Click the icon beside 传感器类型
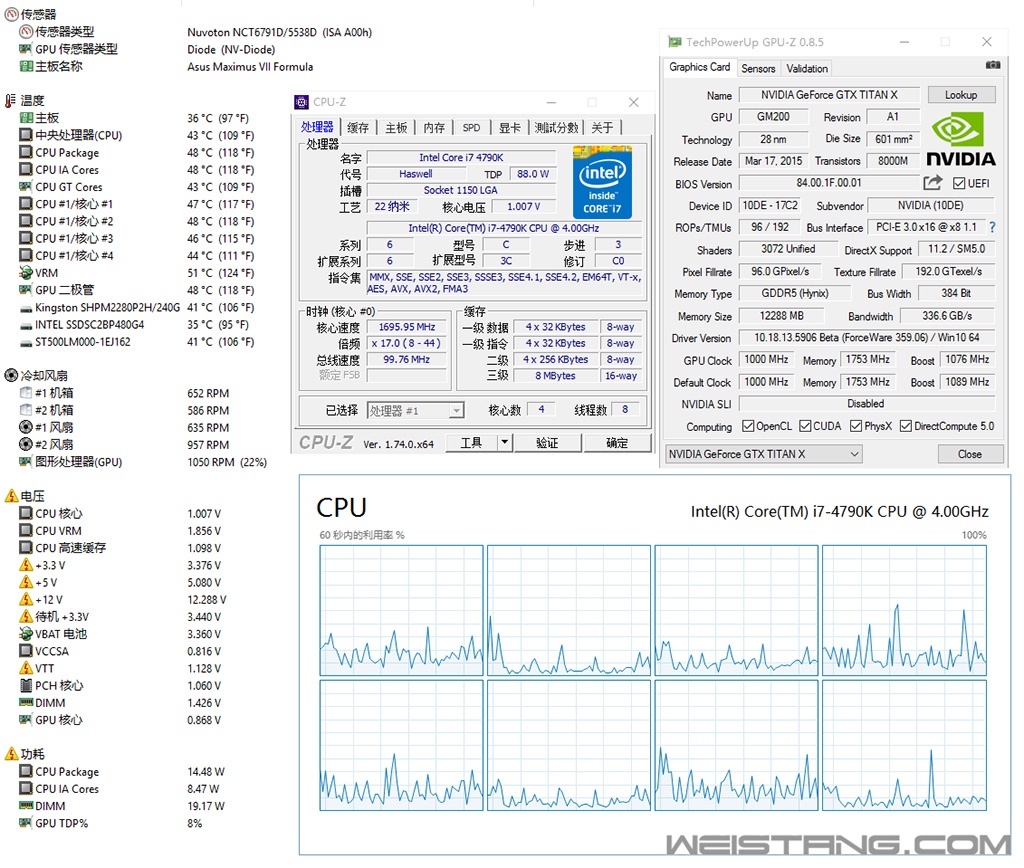The width and height of the screenshot is (1024, 868). pos(26,31)
